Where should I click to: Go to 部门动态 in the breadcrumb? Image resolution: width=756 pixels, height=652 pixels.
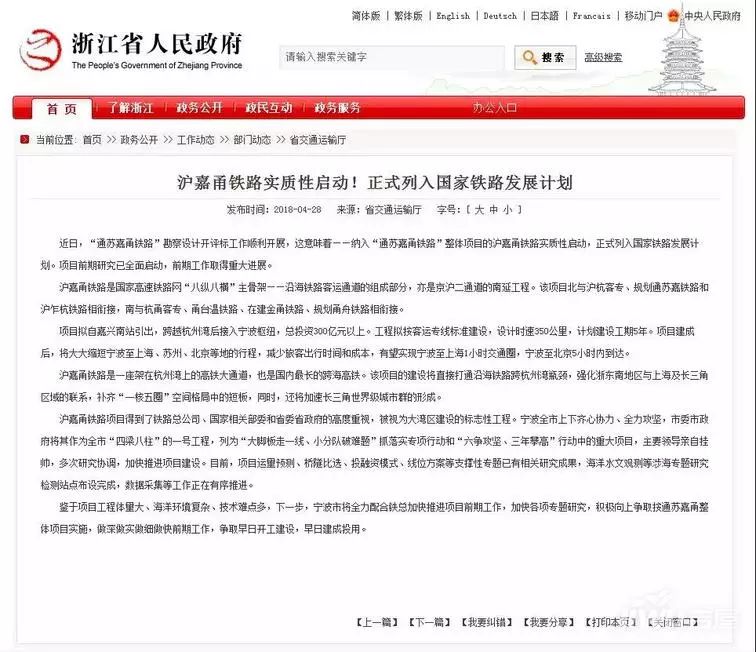pyautogui.click(x=252, y=140)
